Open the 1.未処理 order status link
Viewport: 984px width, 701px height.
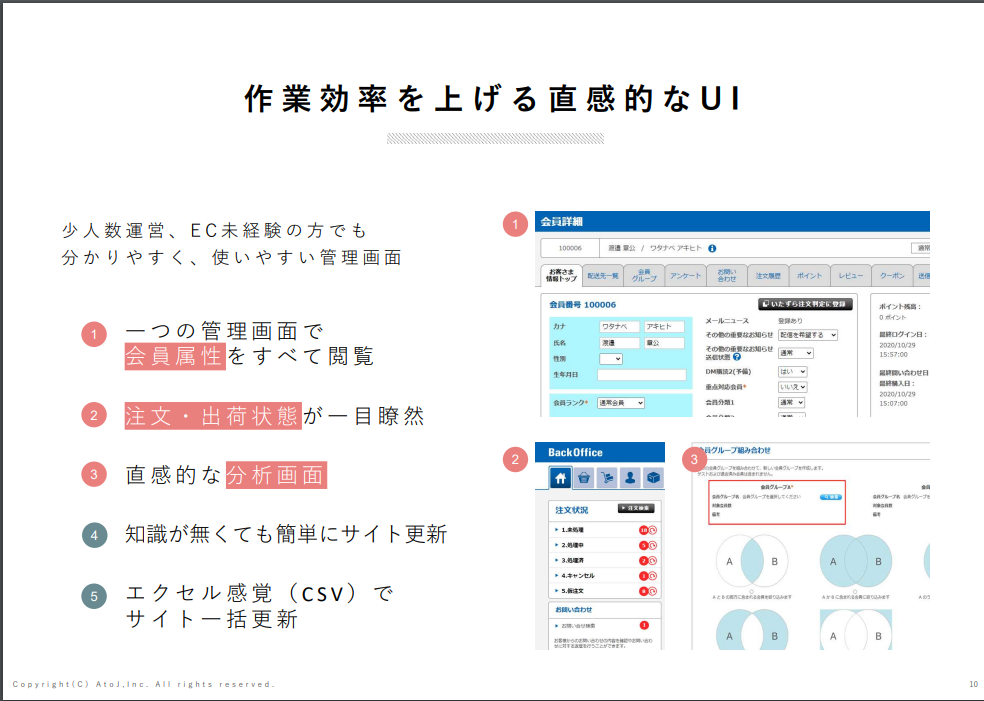click(x=572, y=530)
